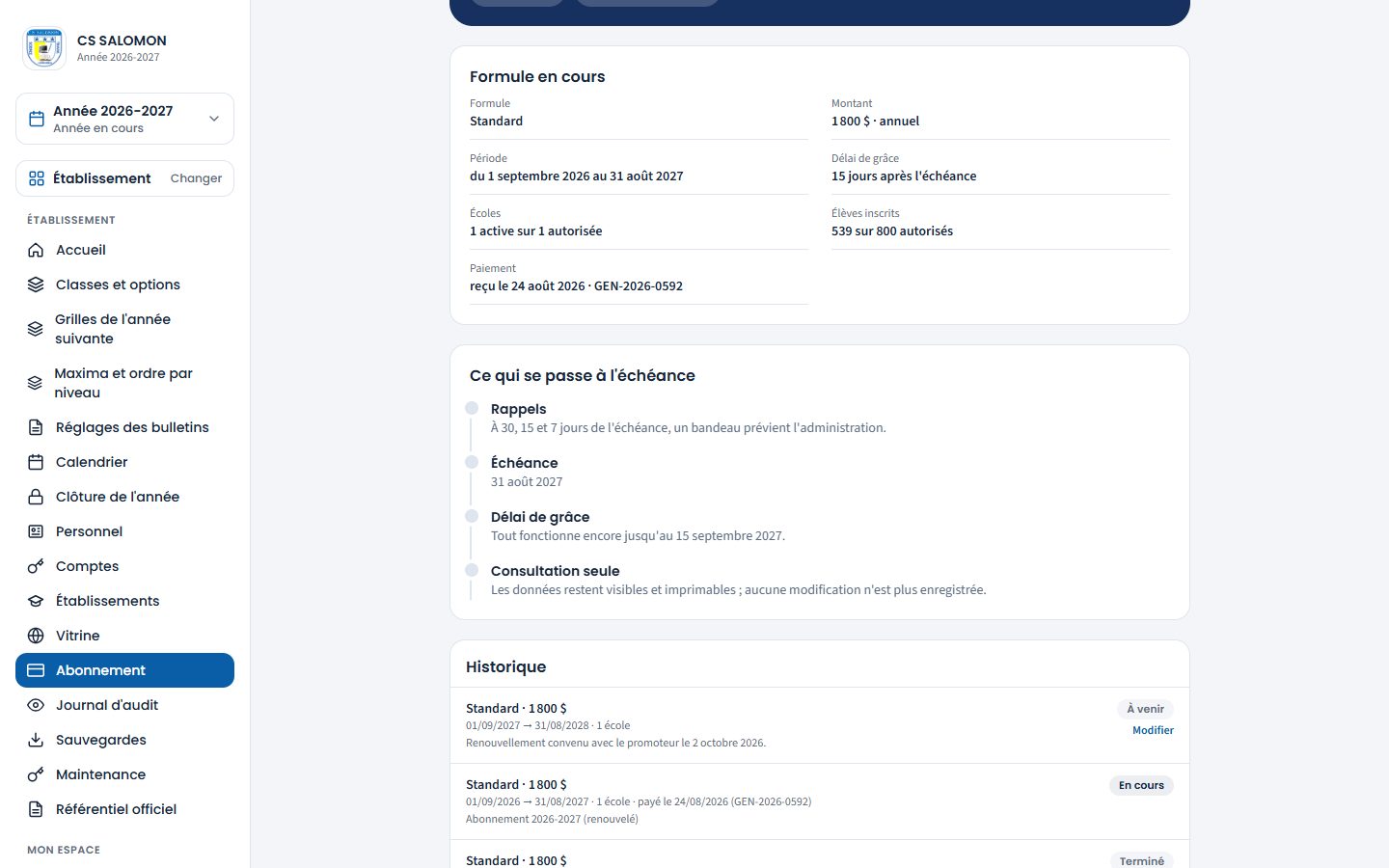This screenshot has width=1389, height=868.
Task: Click the calendar icon beside Année 2026-2027
Action: coord(37,119)
